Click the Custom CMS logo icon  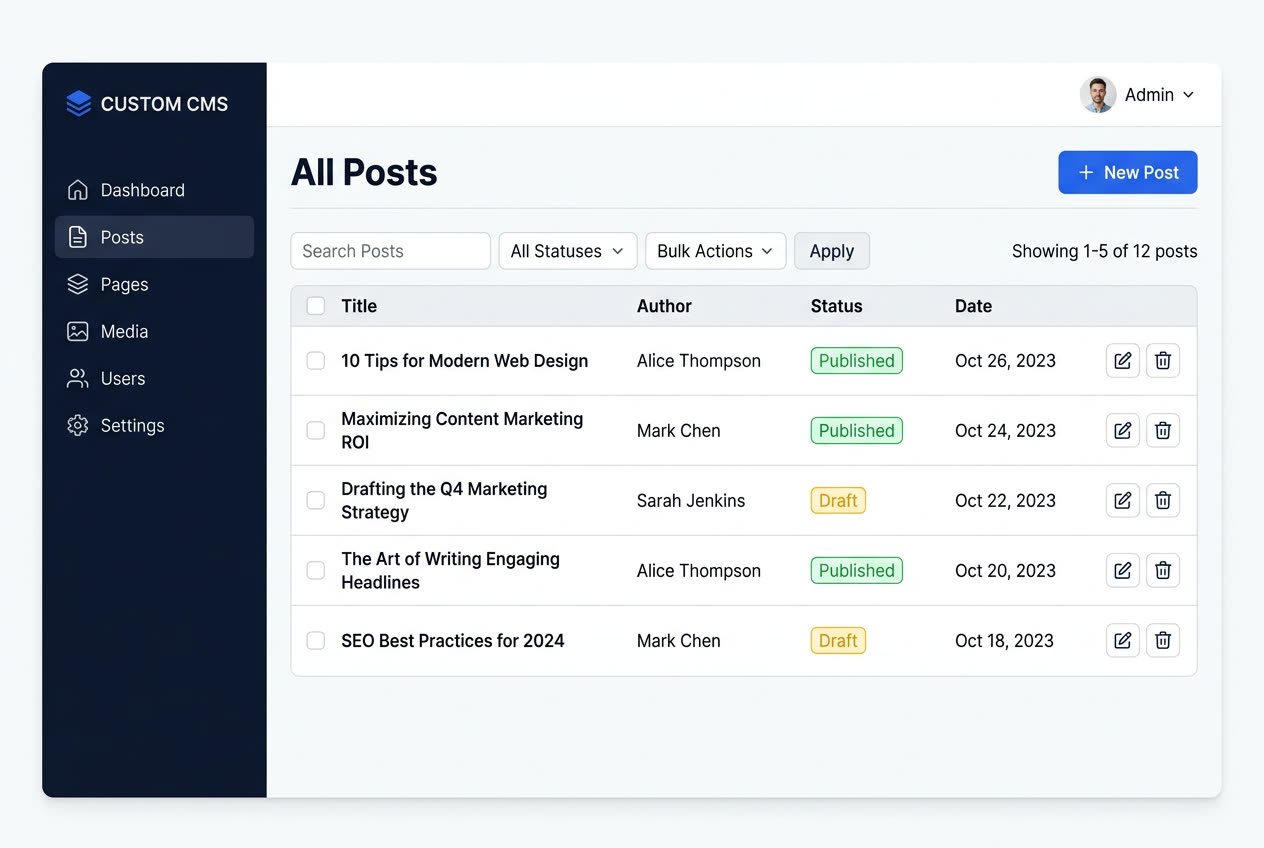(x=78, y=102)
